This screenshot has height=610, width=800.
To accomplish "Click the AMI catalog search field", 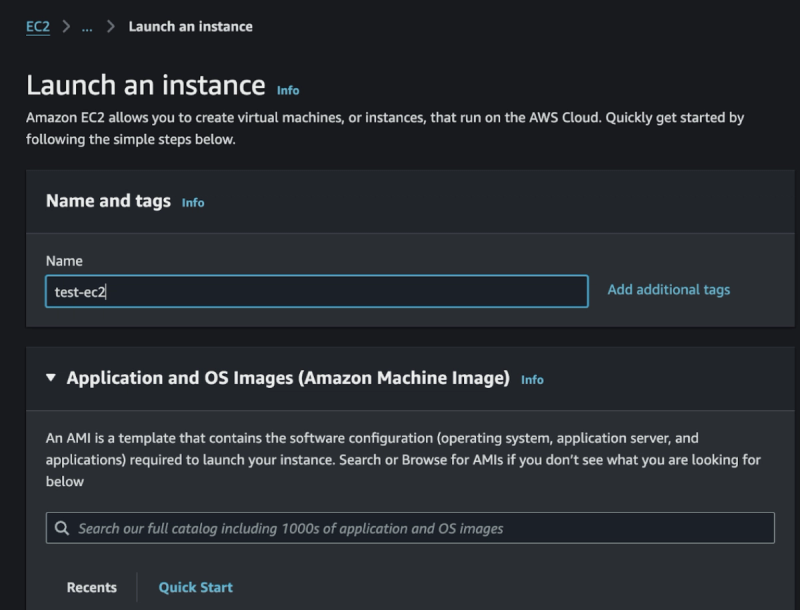I will coord(410,528).
